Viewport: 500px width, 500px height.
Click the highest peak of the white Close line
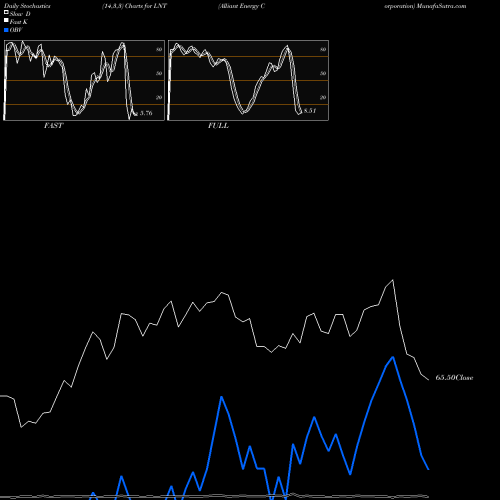click(x=393, y=280)
